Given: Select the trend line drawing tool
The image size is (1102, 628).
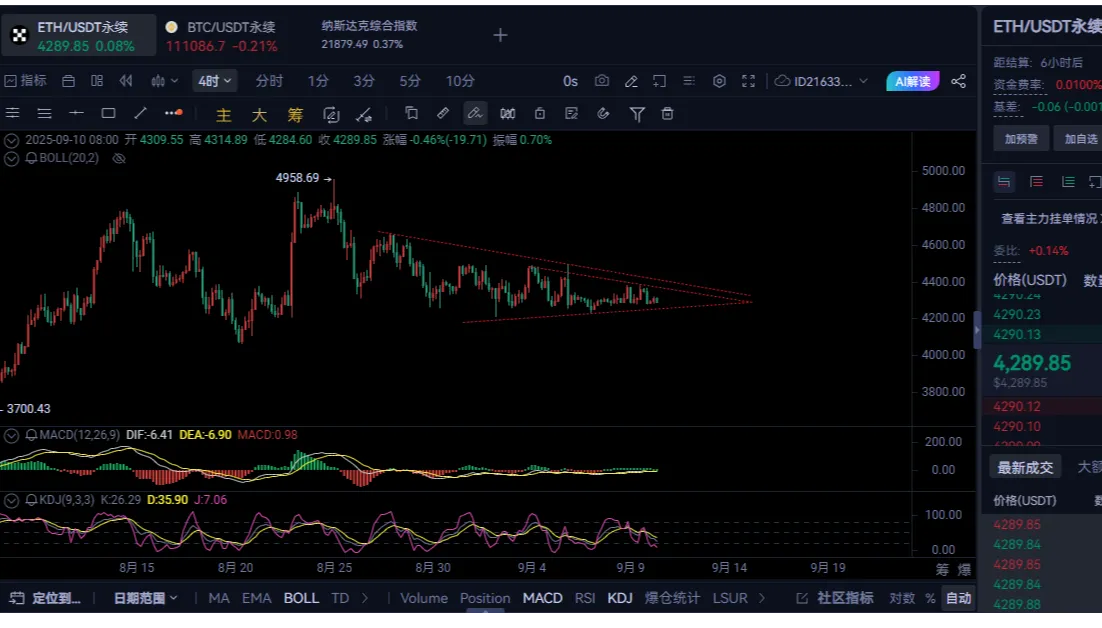Looking at the screenshot, I should click(x=141, y=113).
